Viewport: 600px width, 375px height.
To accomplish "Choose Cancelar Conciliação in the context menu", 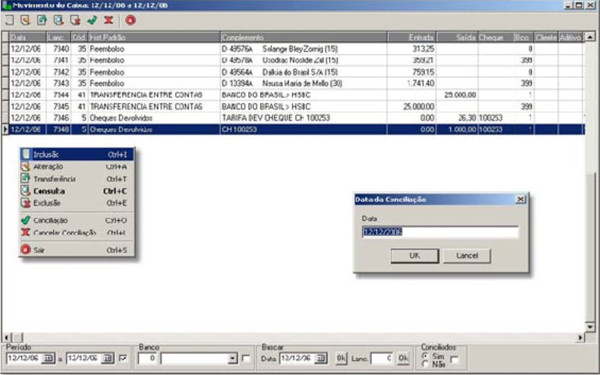I will point(77,232).
